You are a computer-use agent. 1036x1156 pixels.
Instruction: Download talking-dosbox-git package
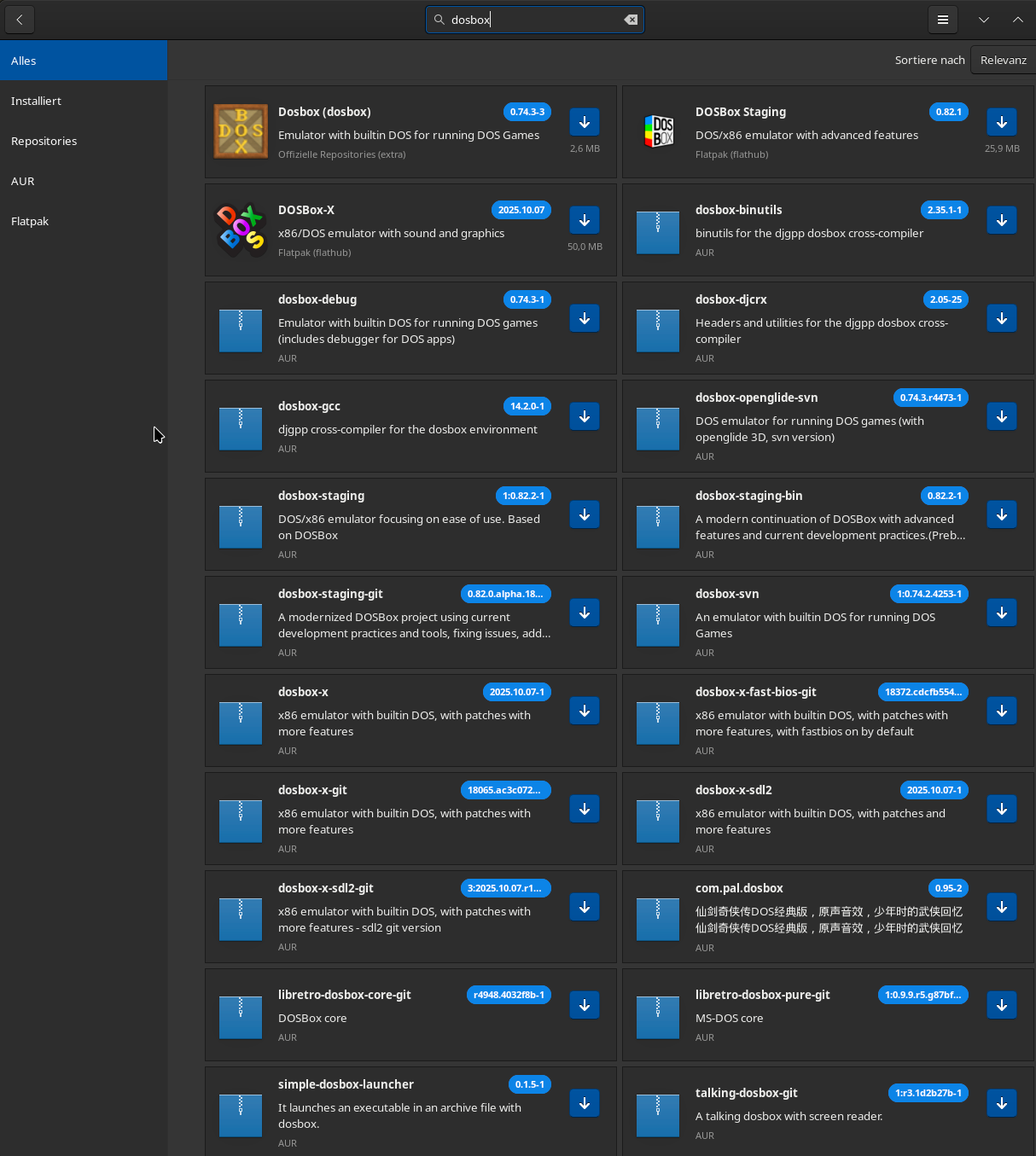1002,1103
